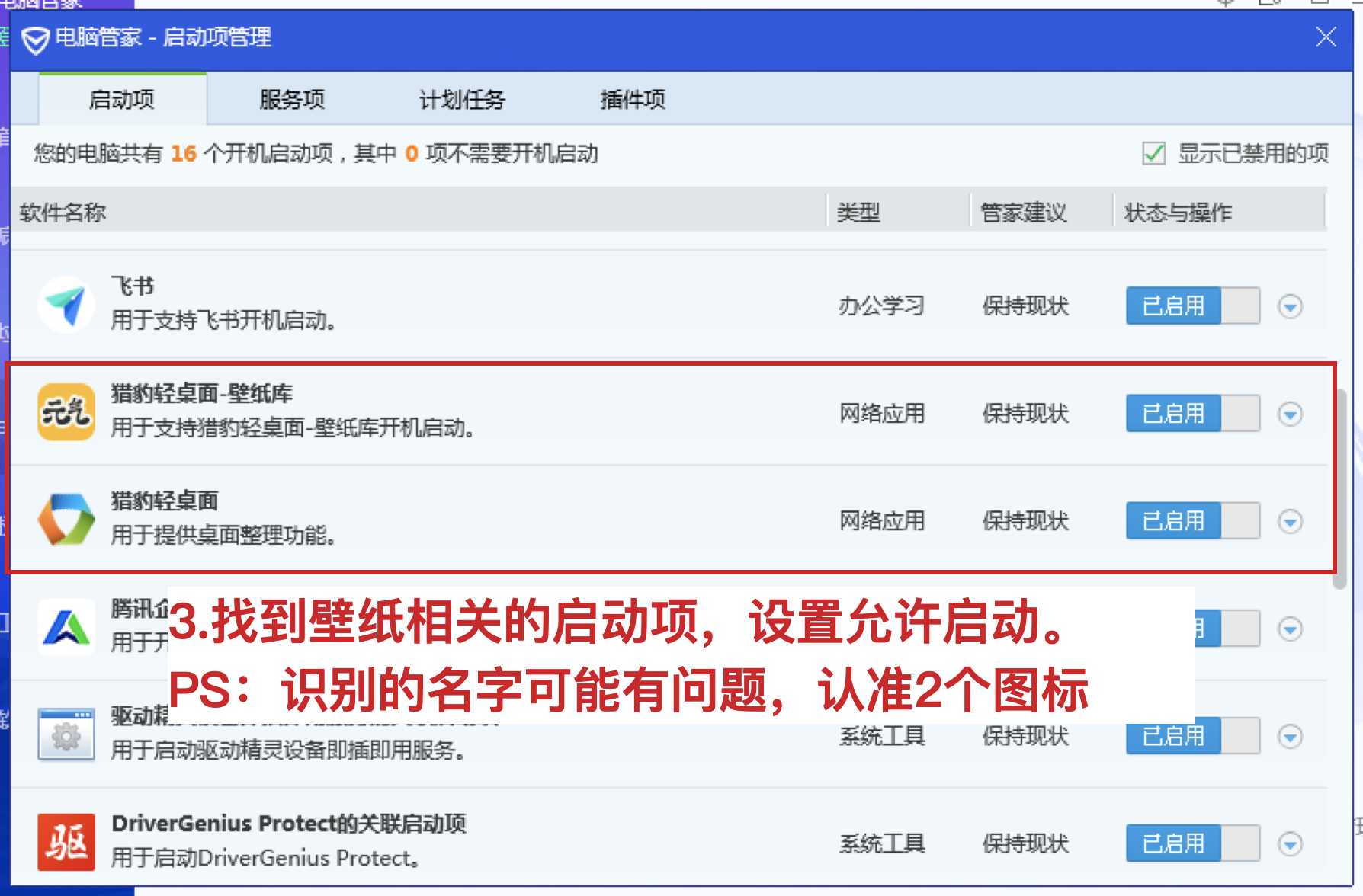Toggle 已启用 switch for 猎豹轻桌面-壁纸库

1192,413
